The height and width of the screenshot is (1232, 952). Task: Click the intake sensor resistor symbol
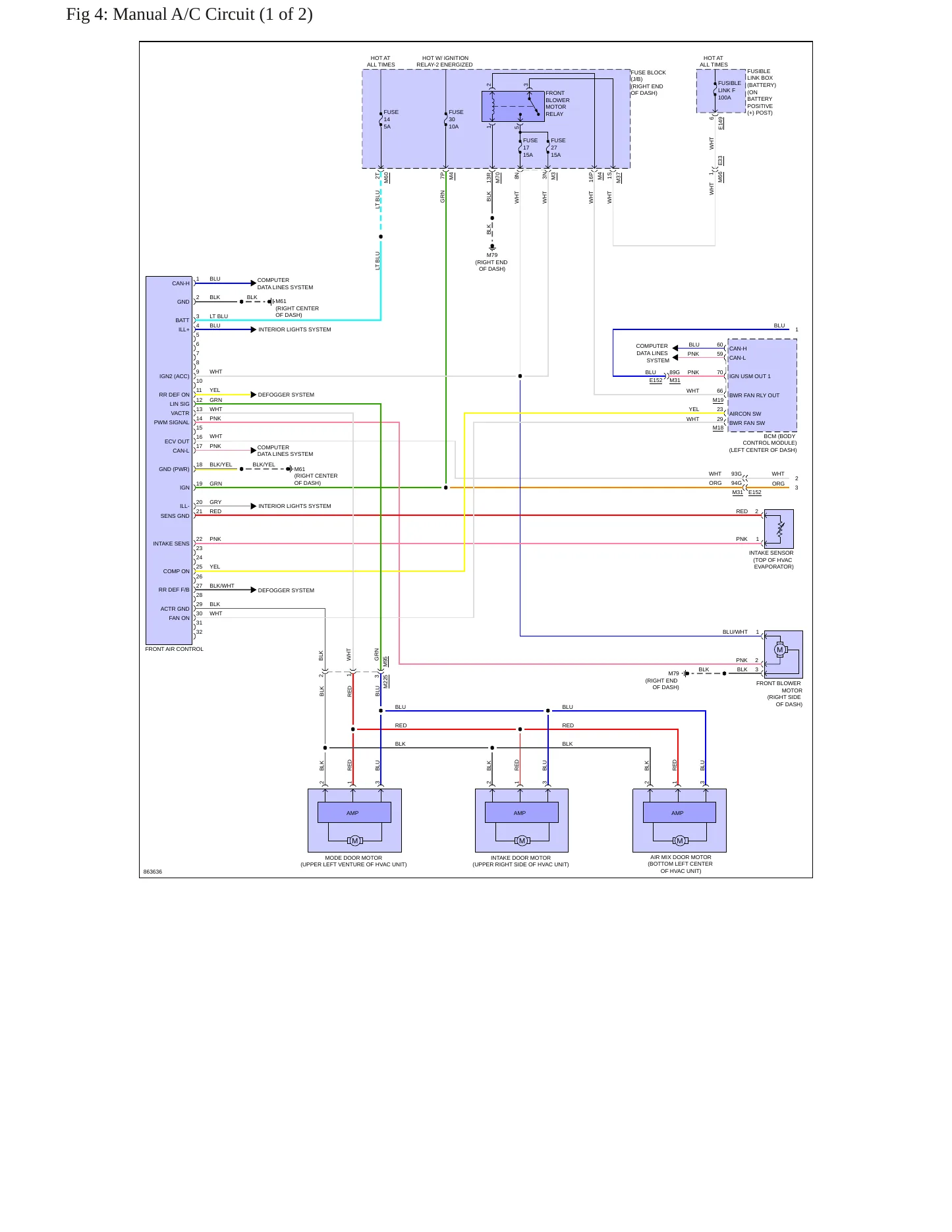pos(781,528)
